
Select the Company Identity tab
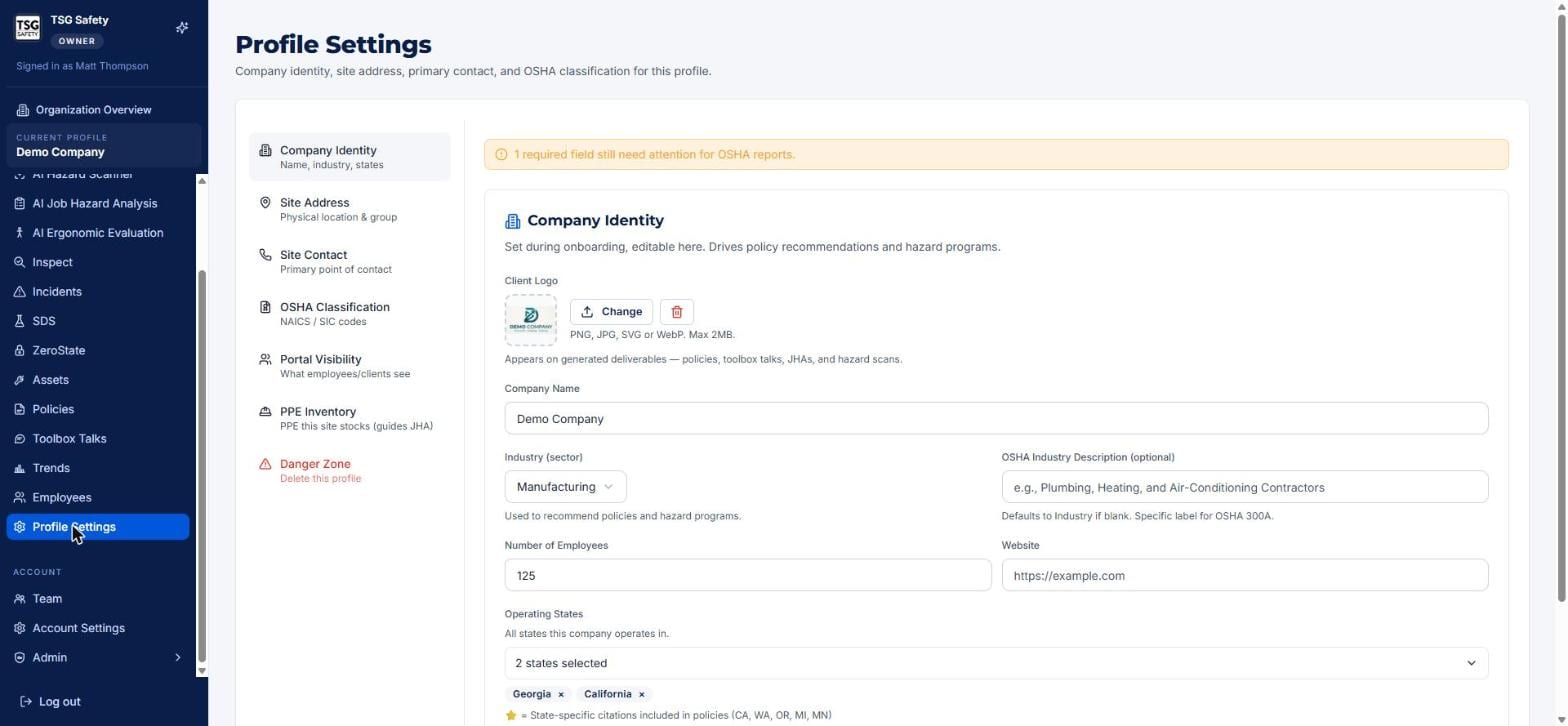click(x=350, y=157)
